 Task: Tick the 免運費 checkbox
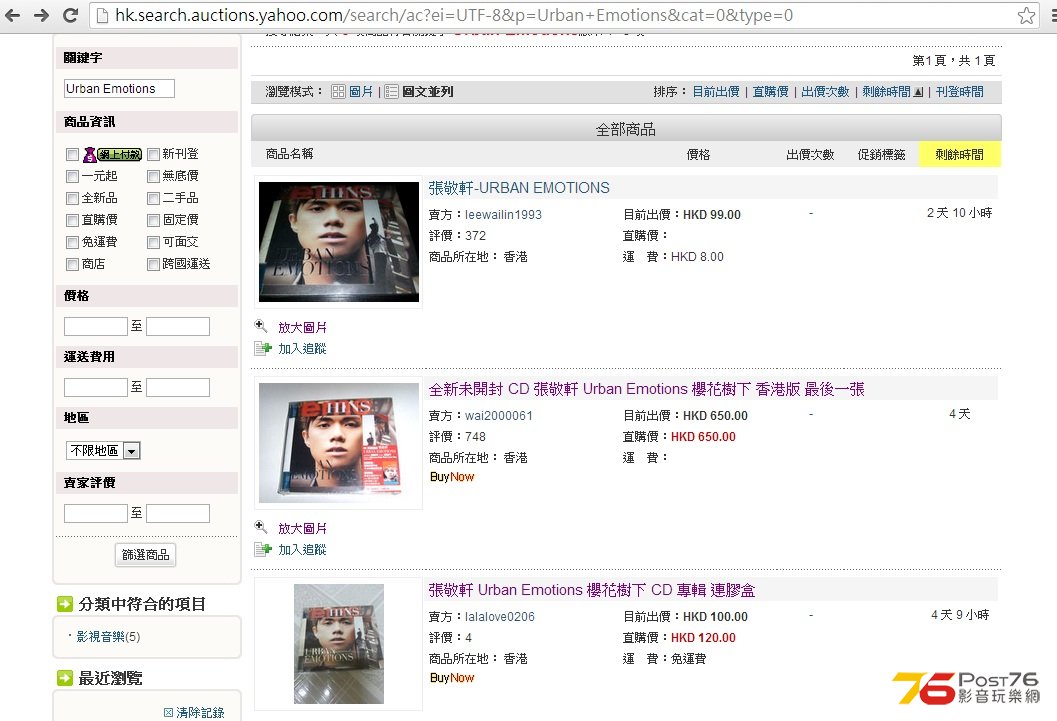point(73,243)
